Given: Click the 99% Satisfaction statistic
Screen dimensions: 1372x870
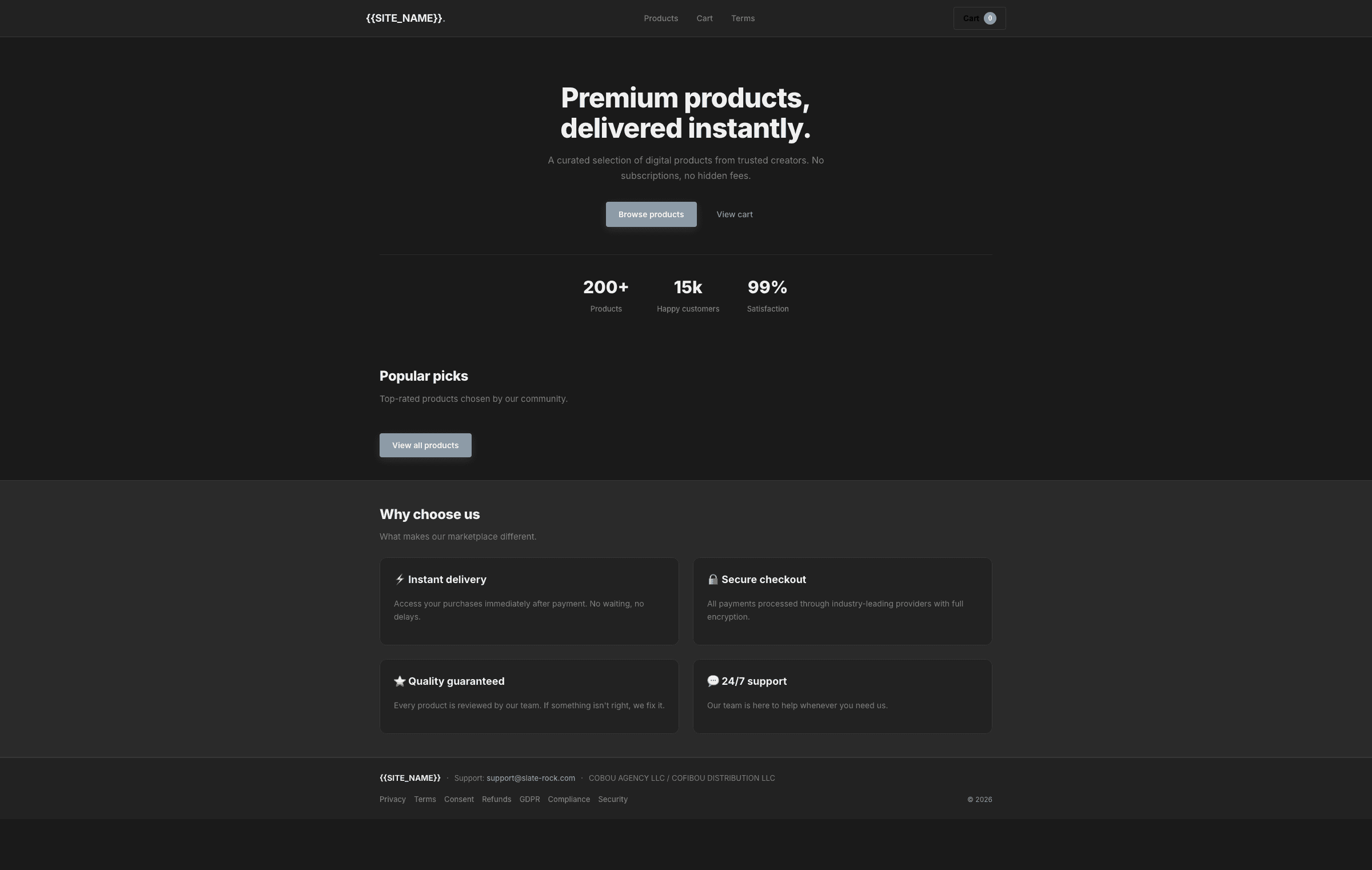Looking at the screenshot, I should pyautogui.click(x=767, y=296).
